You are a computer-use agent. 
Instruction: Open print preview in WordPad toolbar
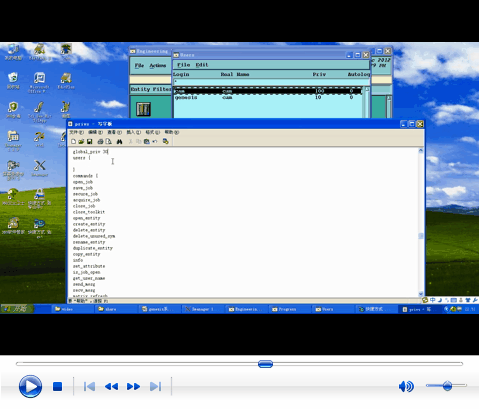[108, 142]
